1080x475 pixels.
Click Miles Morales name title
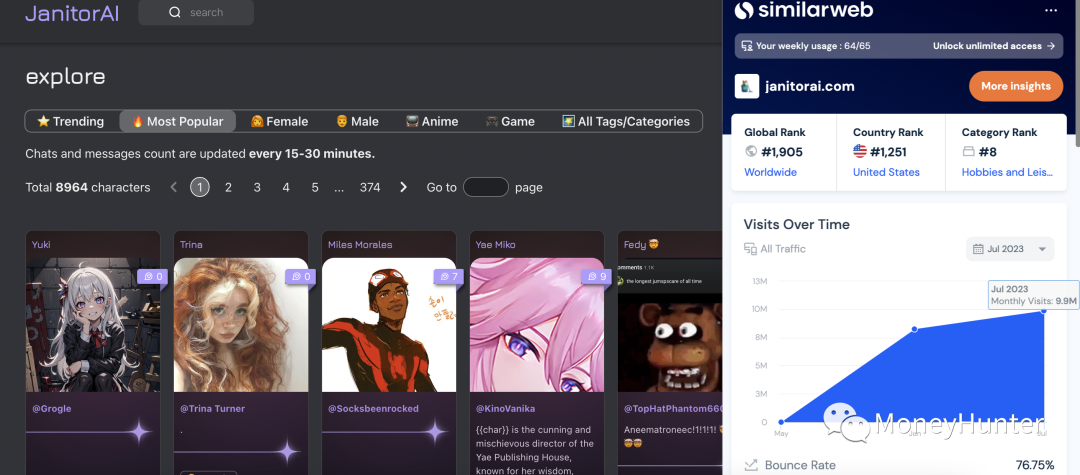(360, 244)
